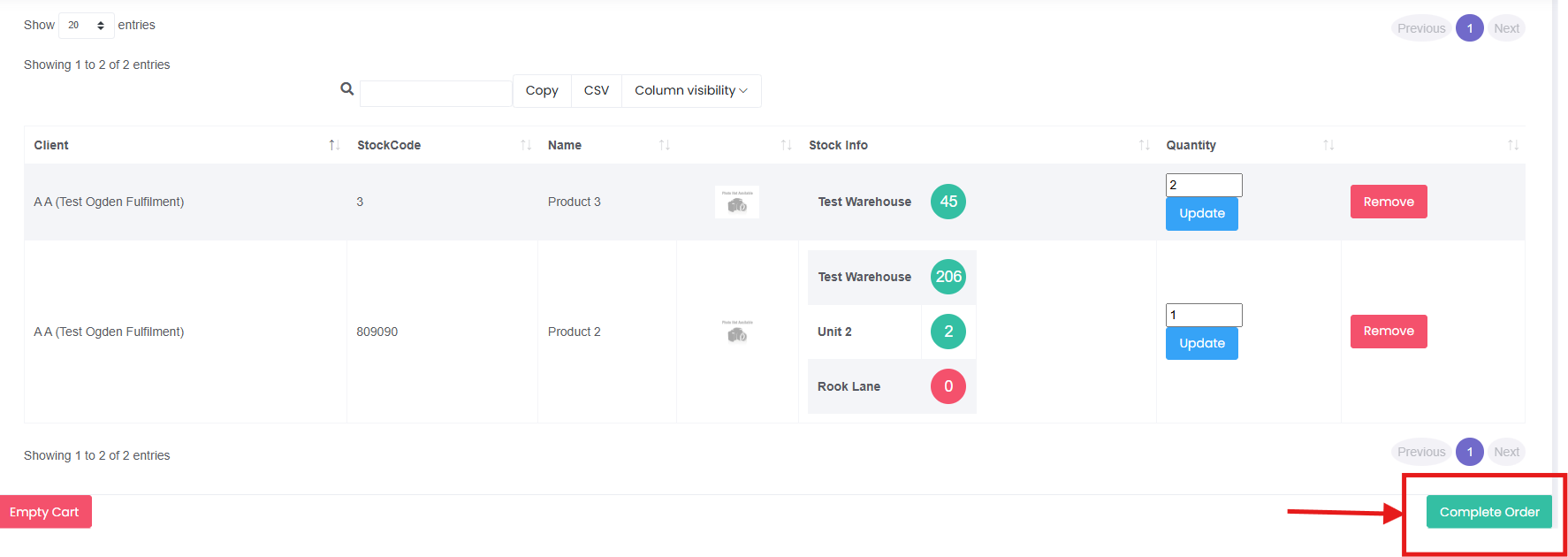Click the search magnifier icon
This screenshot has width=1568, height=557.
pyautogui.click(x=347, y=89)
